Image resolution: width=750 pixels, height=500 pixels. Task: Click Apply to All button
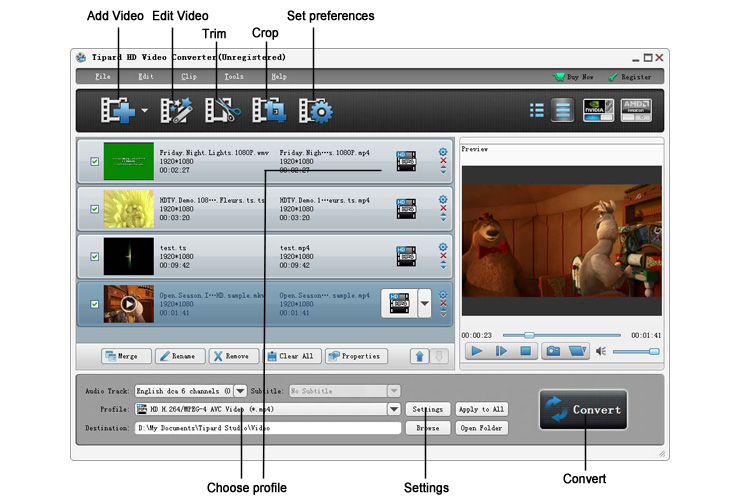tap(481, 409)
